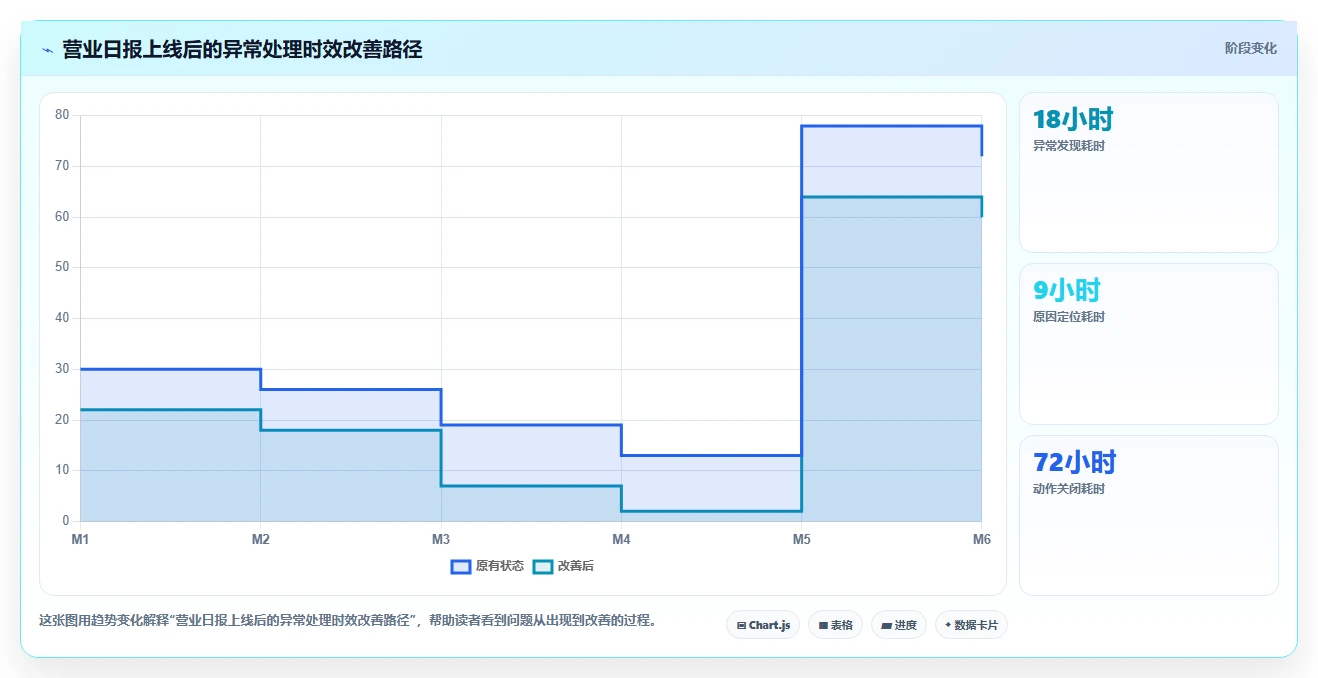Screen dimensions: 1318x678
Task: Click the description text below the chart
Action: [x=349, y=620]
